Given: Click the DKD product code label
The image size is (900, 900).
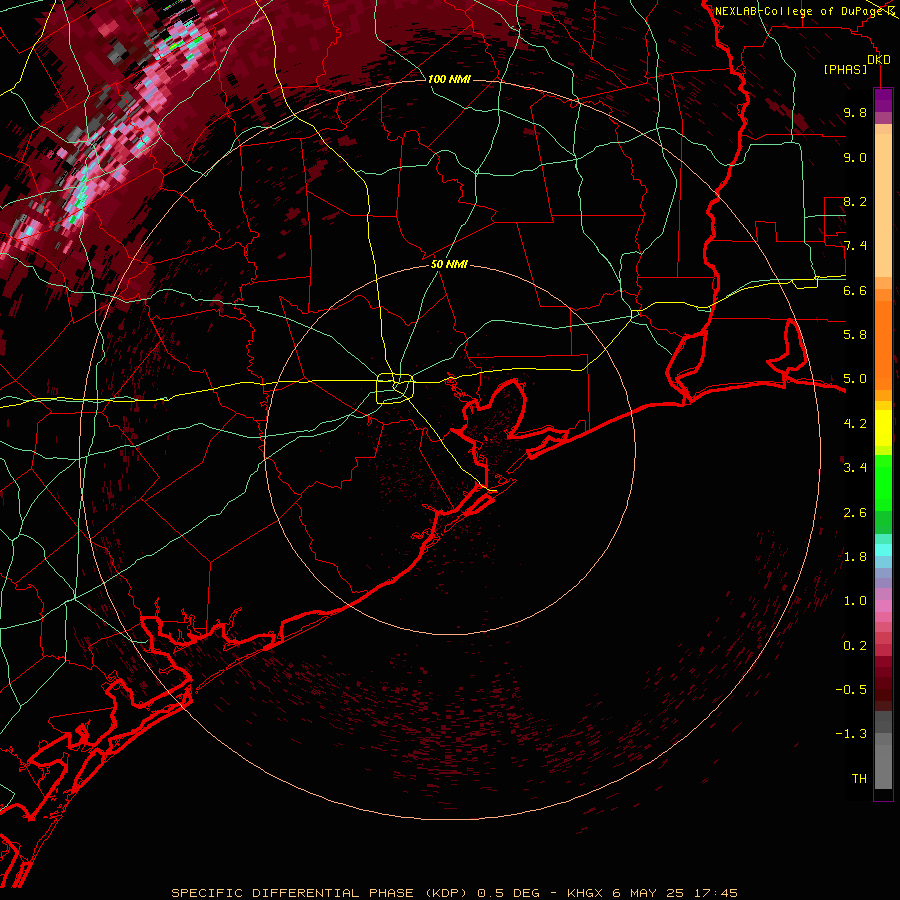Looking at the screenshot, I should click(x=878, y=60).
